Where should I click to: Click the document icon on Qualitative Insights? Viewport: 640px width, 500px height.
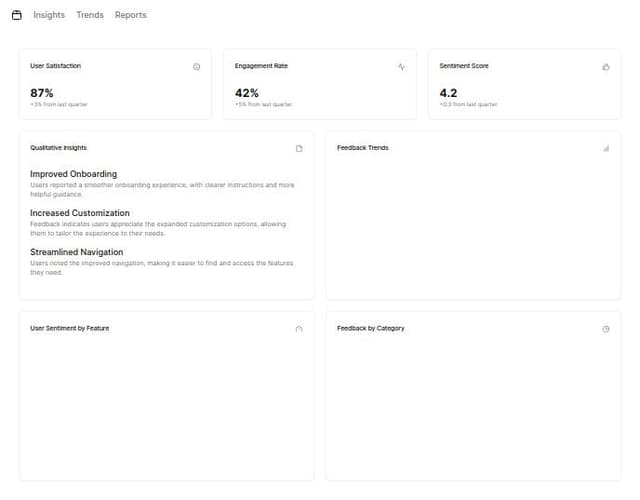coord(298,149)
